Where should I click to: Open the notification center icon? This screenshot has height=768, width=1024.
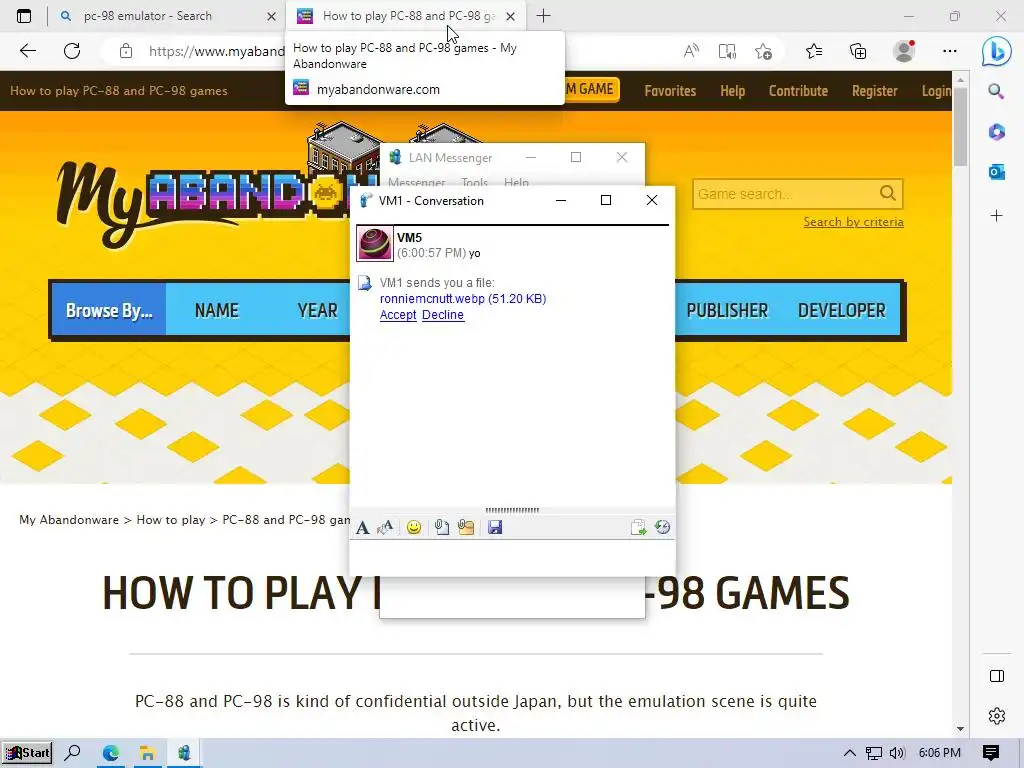pyautogui.click(x=991, y=753)
